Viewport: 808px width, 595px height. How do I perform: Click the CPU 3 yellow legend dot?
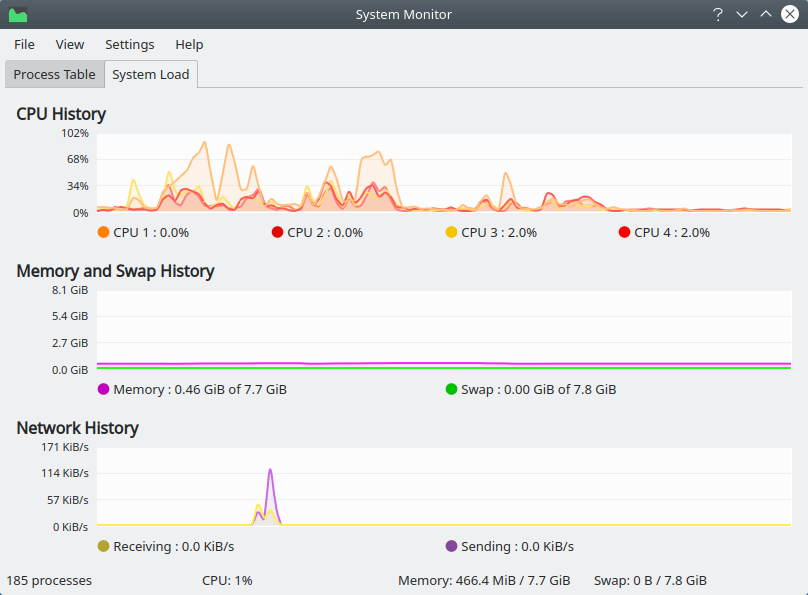coord(451,232)
